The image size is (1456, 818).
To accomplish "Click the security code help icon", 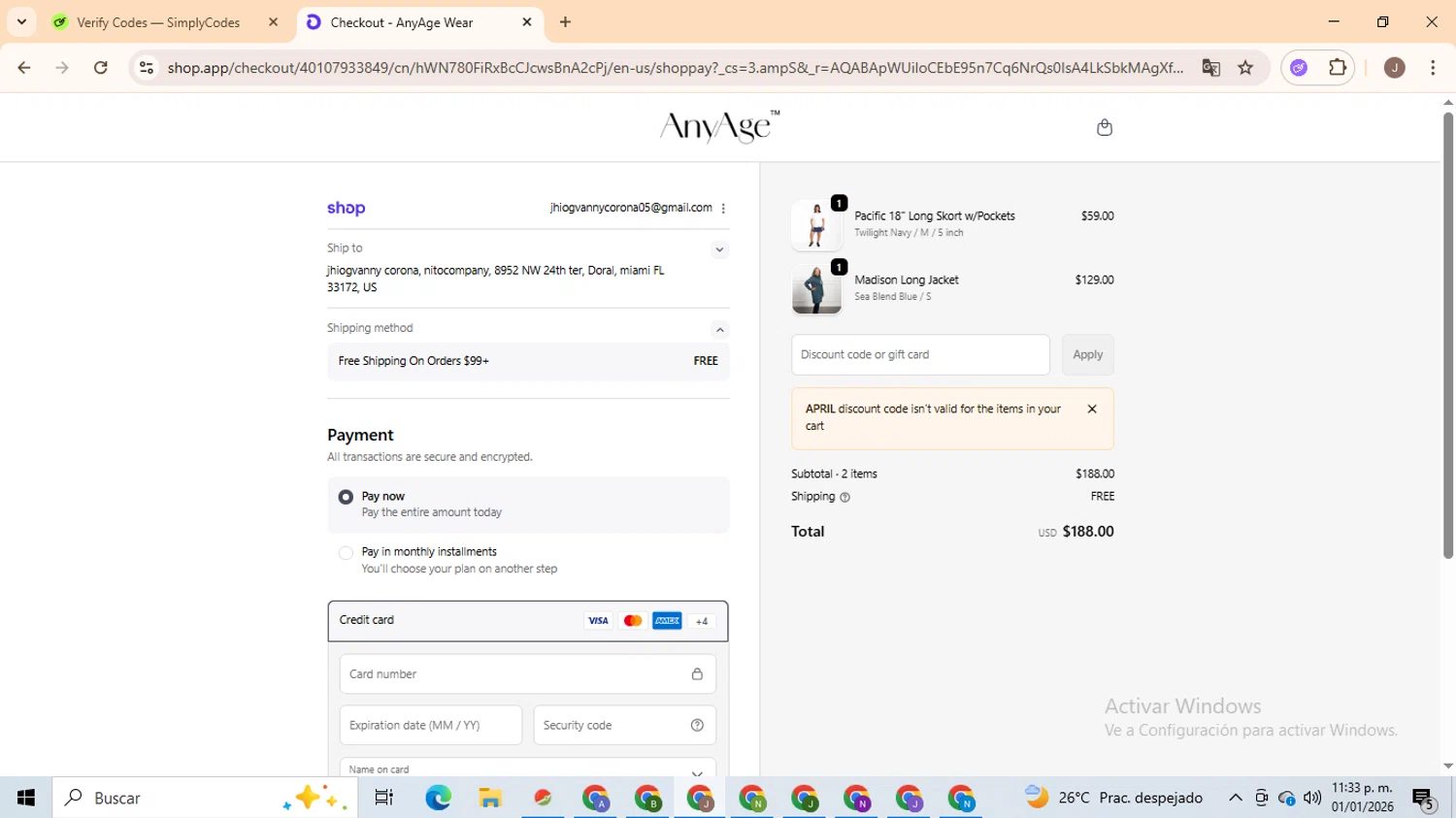I will tap(697, 725).
